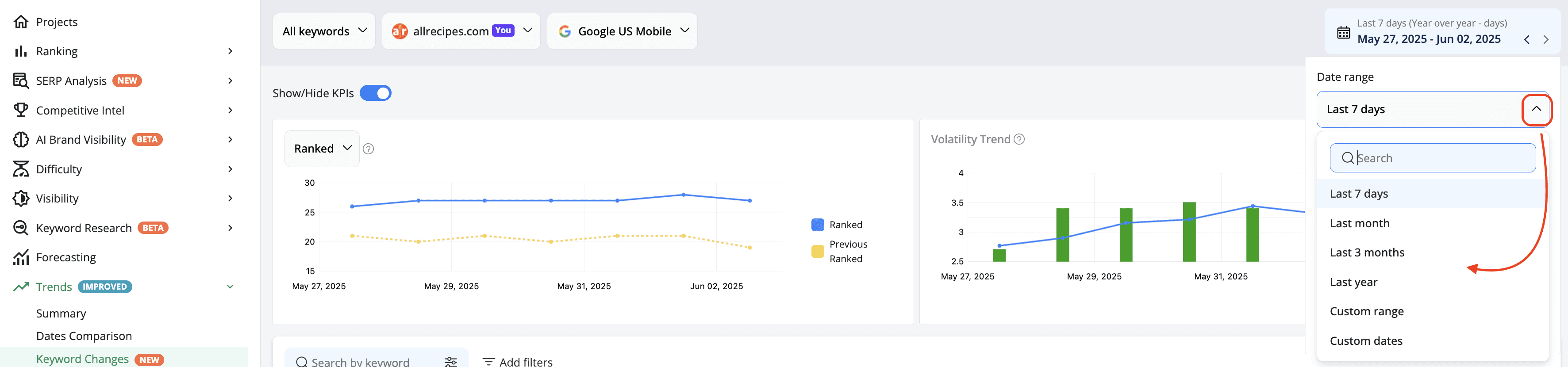Collapse the Last 7 days date range dropdown

point(1536,110)
